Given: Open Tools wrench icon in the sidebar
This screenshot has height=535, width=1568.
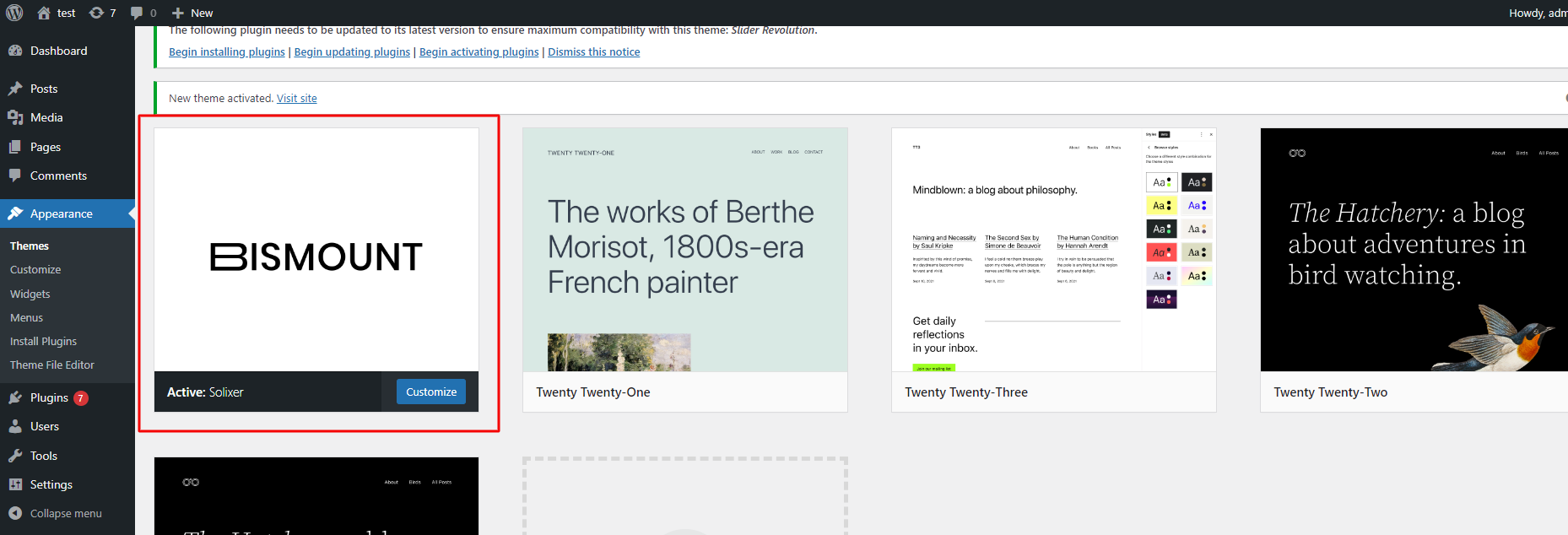Looking at the screenshot, I should pos(15,456).
